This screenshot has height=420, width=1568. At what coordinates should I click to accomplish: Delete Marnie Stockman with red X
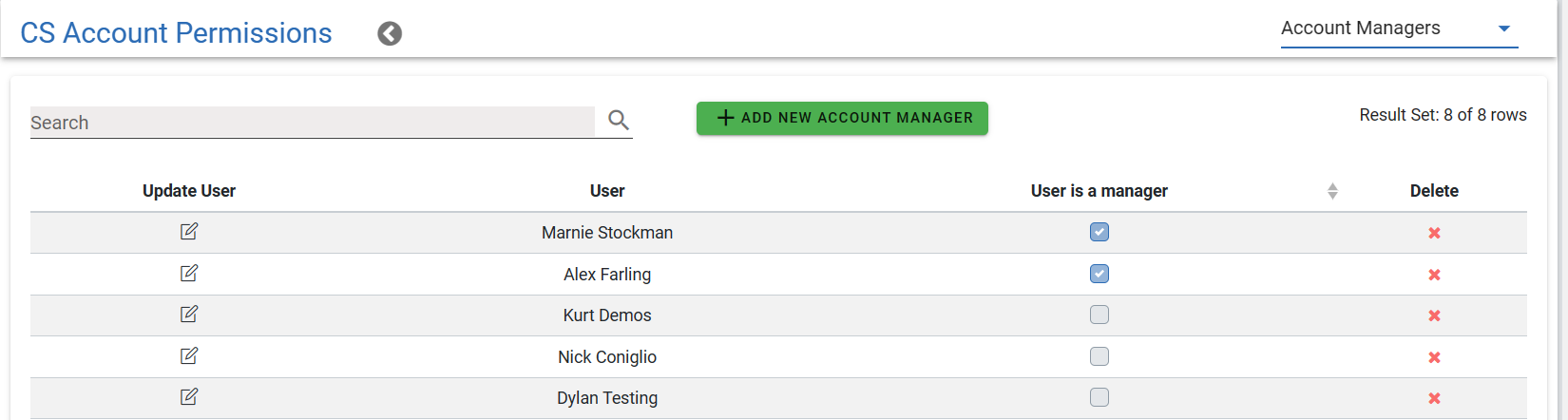click(1434, 233)
